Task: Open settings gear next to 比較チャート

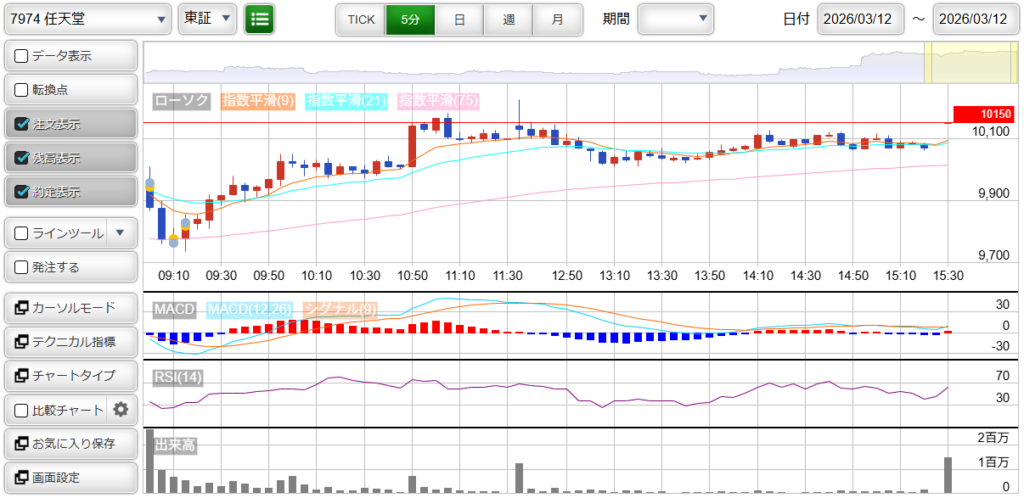Action: tap(121, 409)
